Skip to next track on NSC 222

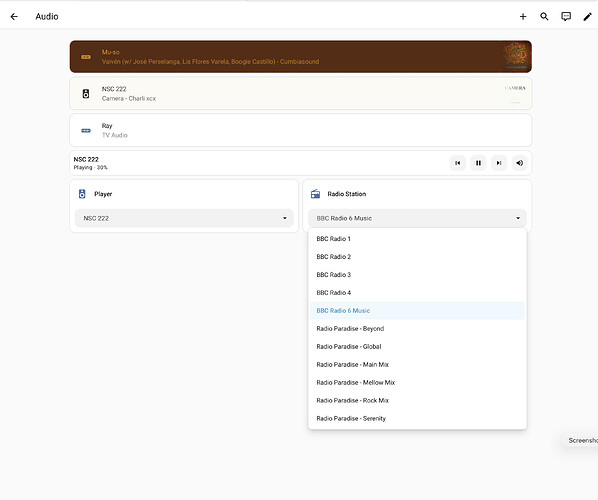(499, 163)
